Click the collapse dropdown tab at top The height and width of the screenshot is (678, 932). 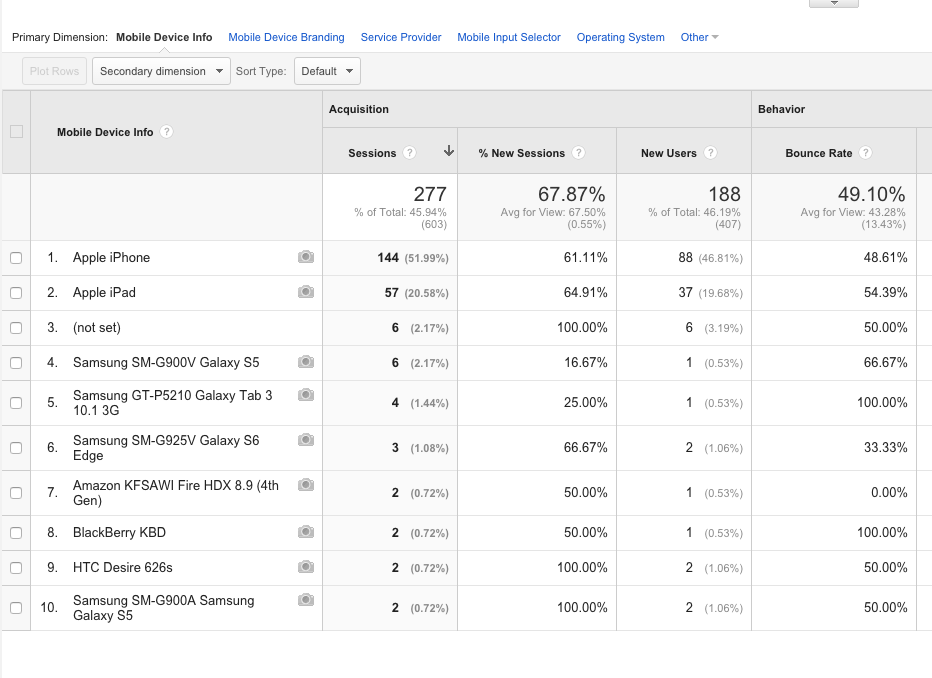pyautogui.click(x=834, y=3)
